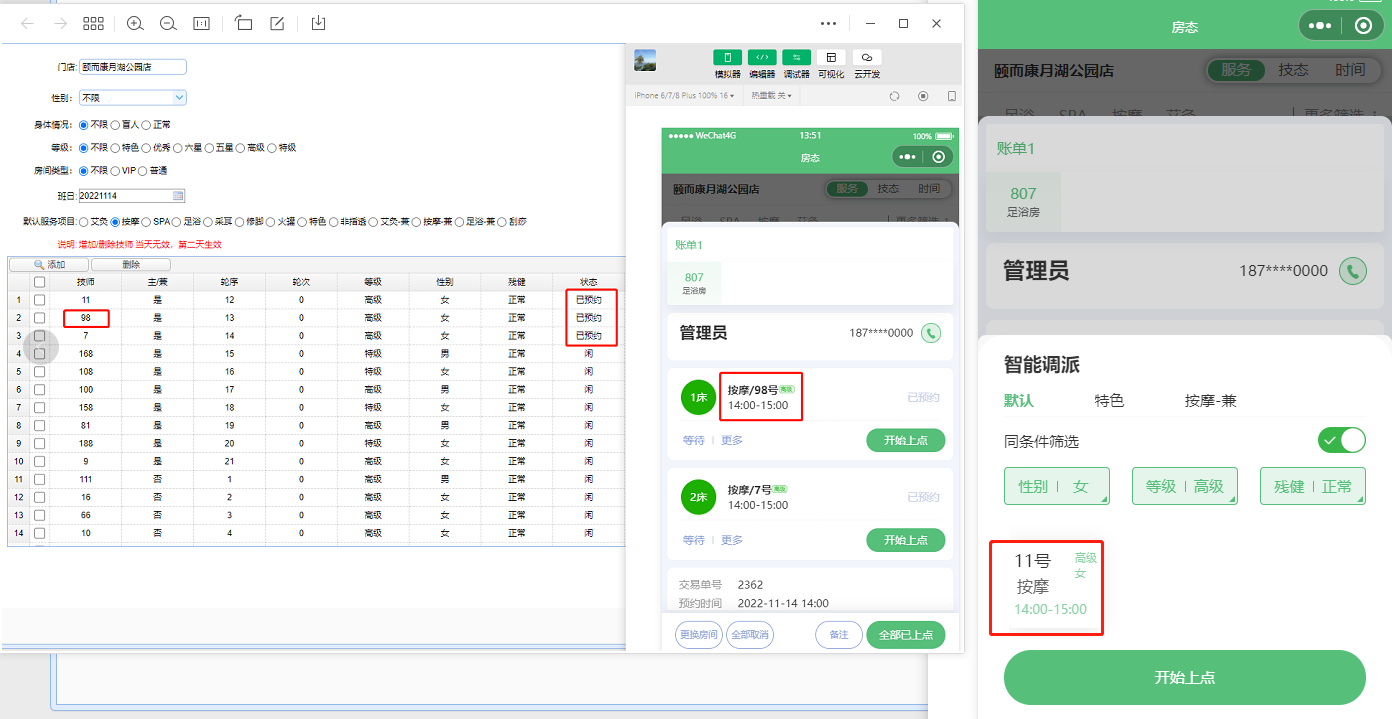Click the 全部取消 button

coord(749,635)
